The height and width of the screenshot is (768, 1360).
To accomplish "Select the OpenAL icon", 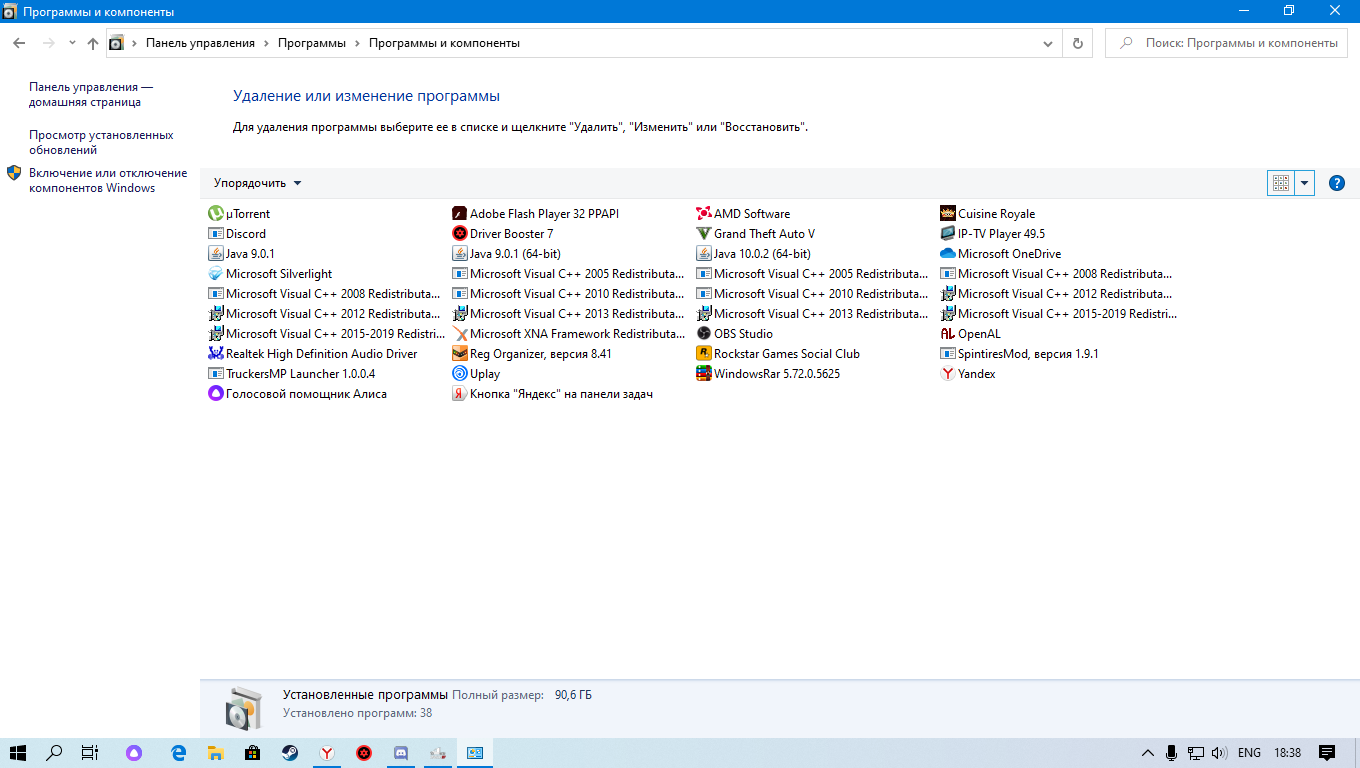I will coord(948,333).
